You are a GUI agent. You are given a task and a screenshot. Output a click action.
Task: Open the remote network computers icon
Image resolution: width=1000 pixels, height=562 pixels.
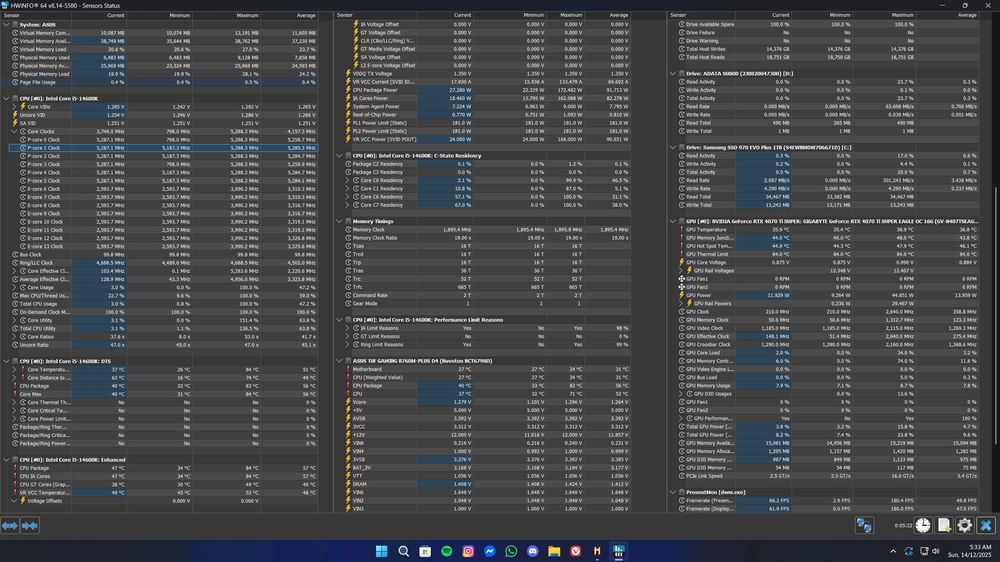864,525
